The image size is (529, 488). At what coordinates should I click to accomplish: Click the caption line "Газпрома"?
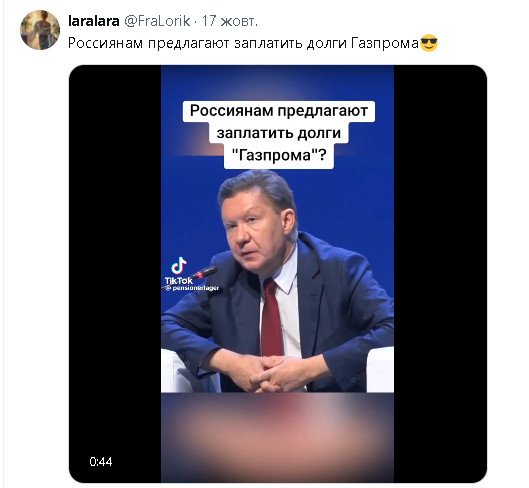click(279, 155)
